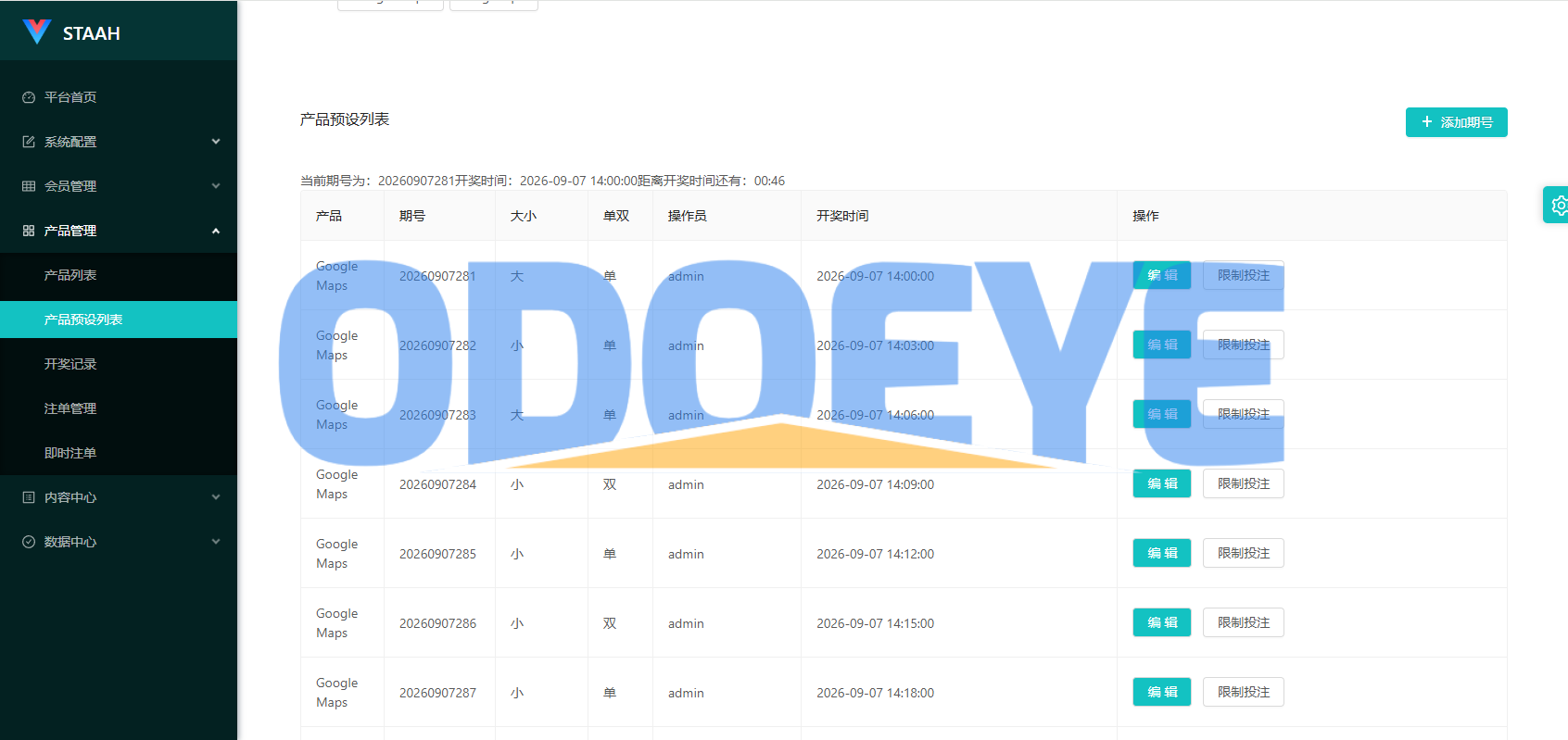Expand the 内容中心 chevron
Viewport: 1568px width, 740px height.
(x=216, y=497)
